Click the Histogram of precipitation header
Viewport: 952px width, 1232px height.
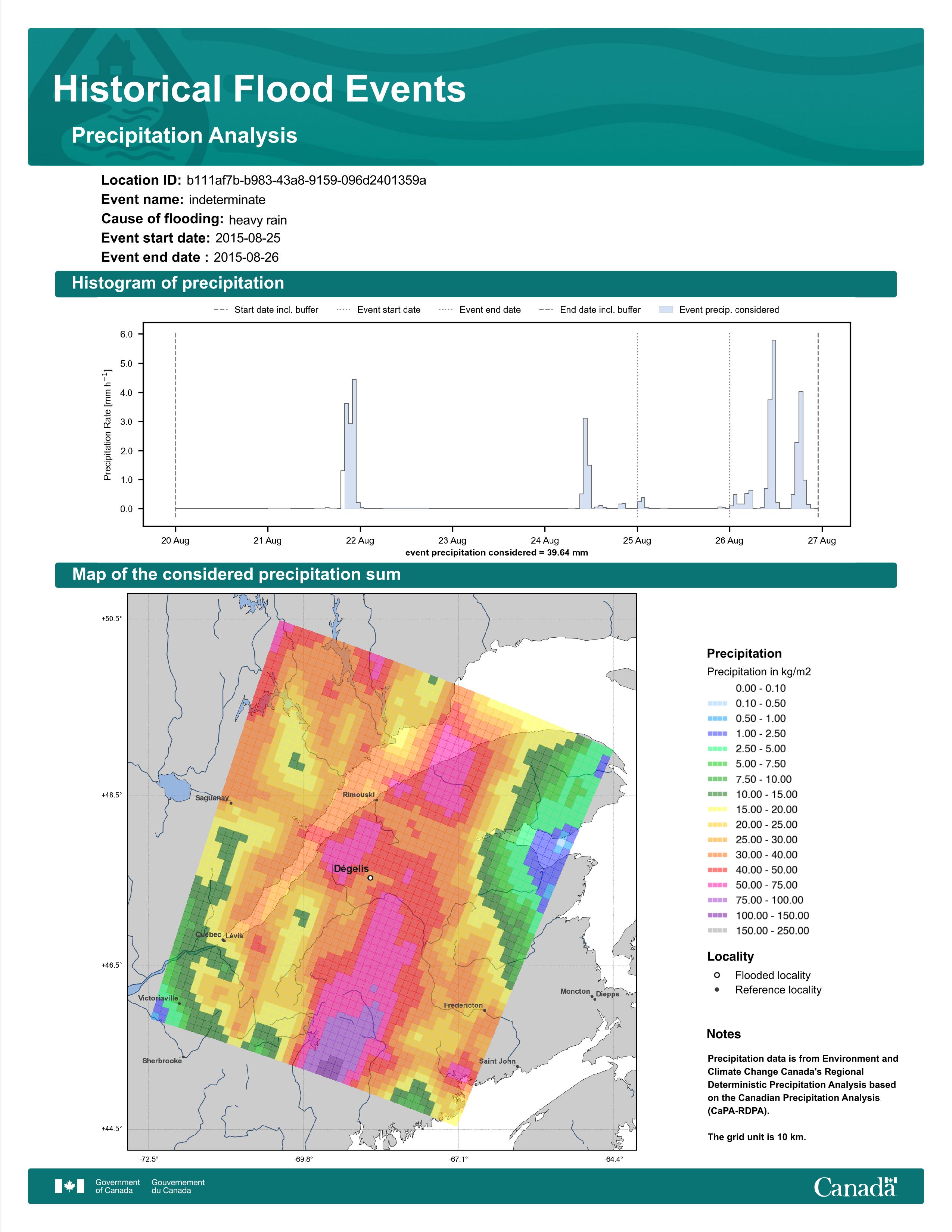coord(178,283)
